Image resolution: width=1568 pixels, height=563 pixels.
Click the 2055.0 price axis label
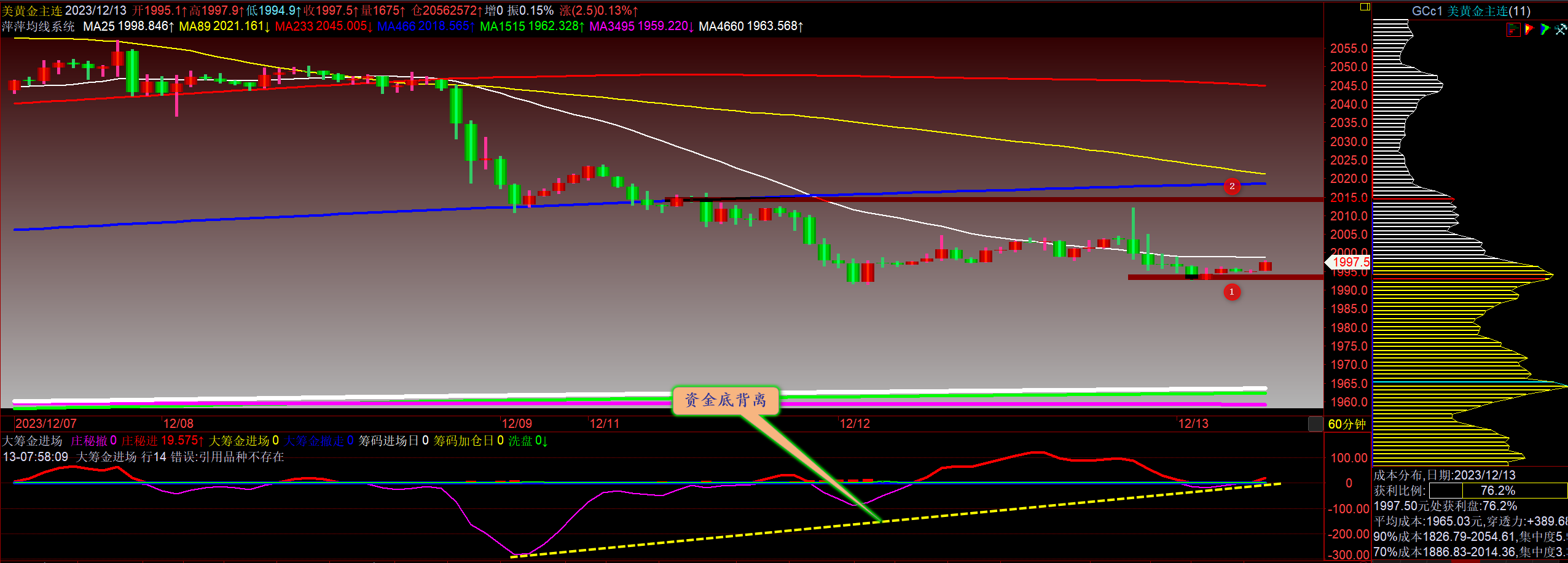click(x=1349, y=49)
